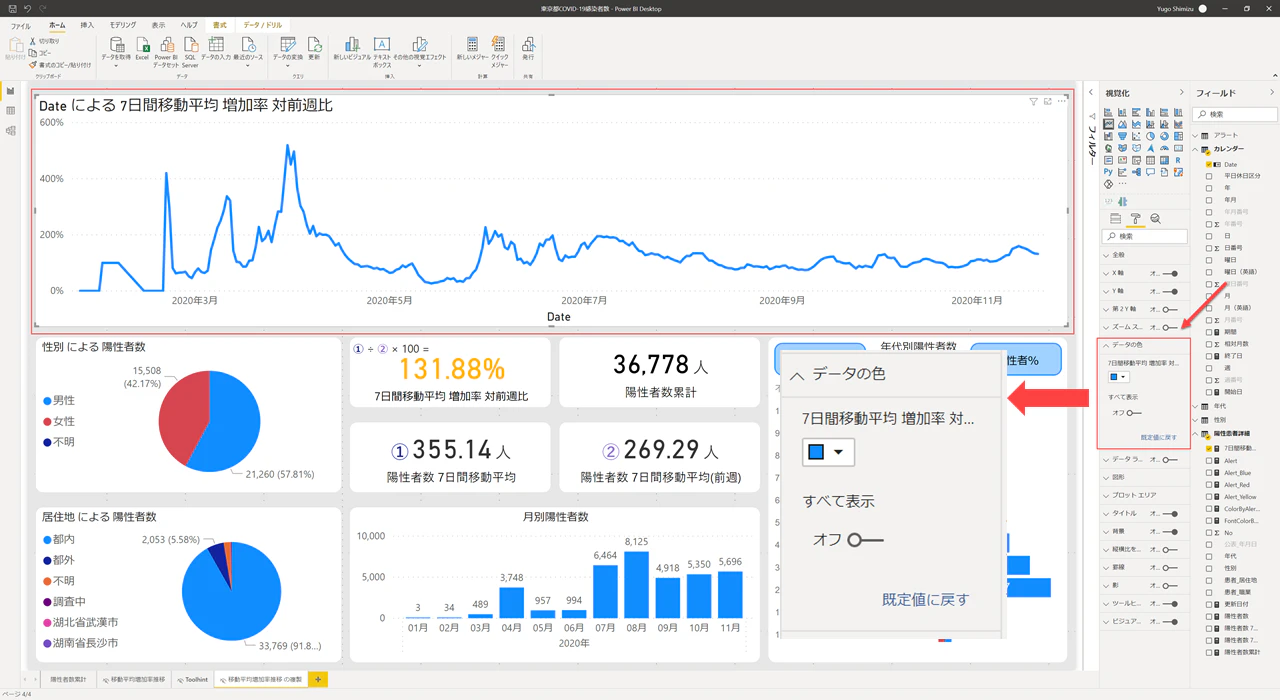Click the save icon in title bar
The height and width of the screenshot is (700, 1280).
pos(11,8)
